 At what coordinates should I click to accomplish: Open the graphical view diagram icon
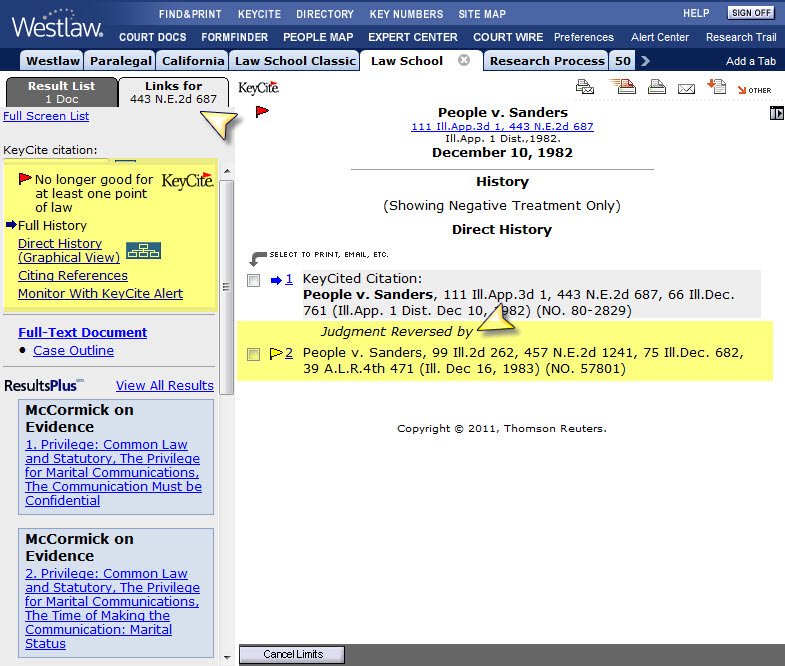143,251
